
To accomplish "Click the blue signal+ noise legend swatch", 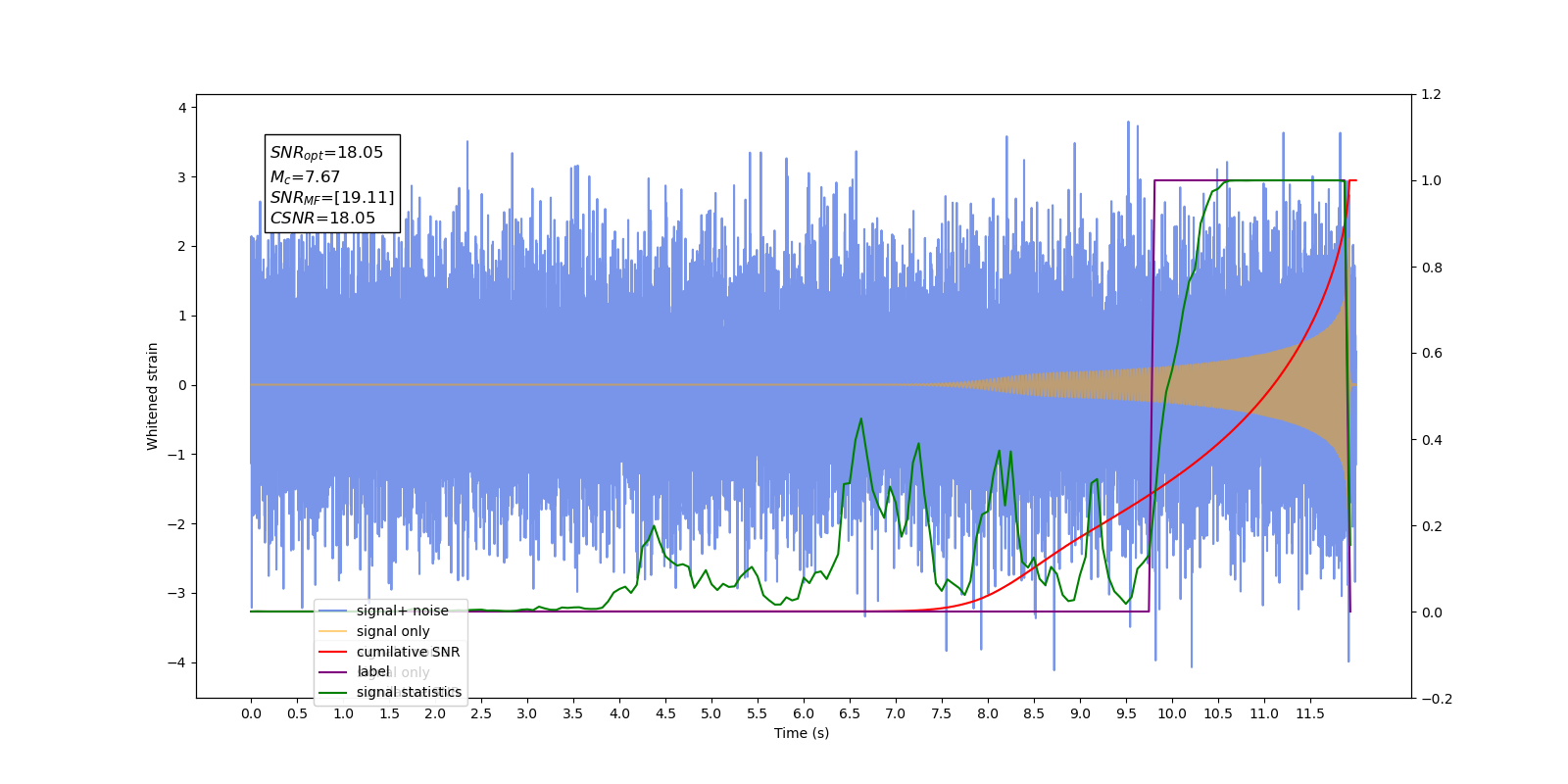I will tap(333, 611).
